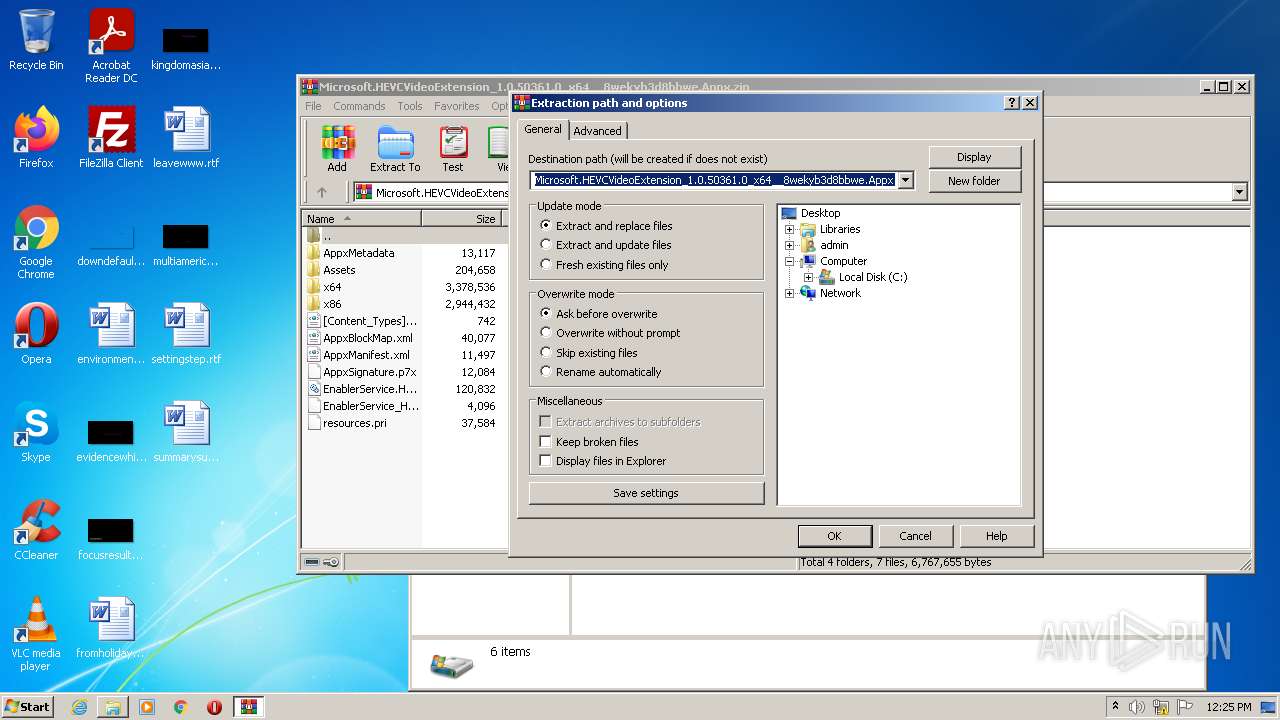Click the Start button
Image resolution: width=1280 pixels, height=720 pixels.
(28, 707)
